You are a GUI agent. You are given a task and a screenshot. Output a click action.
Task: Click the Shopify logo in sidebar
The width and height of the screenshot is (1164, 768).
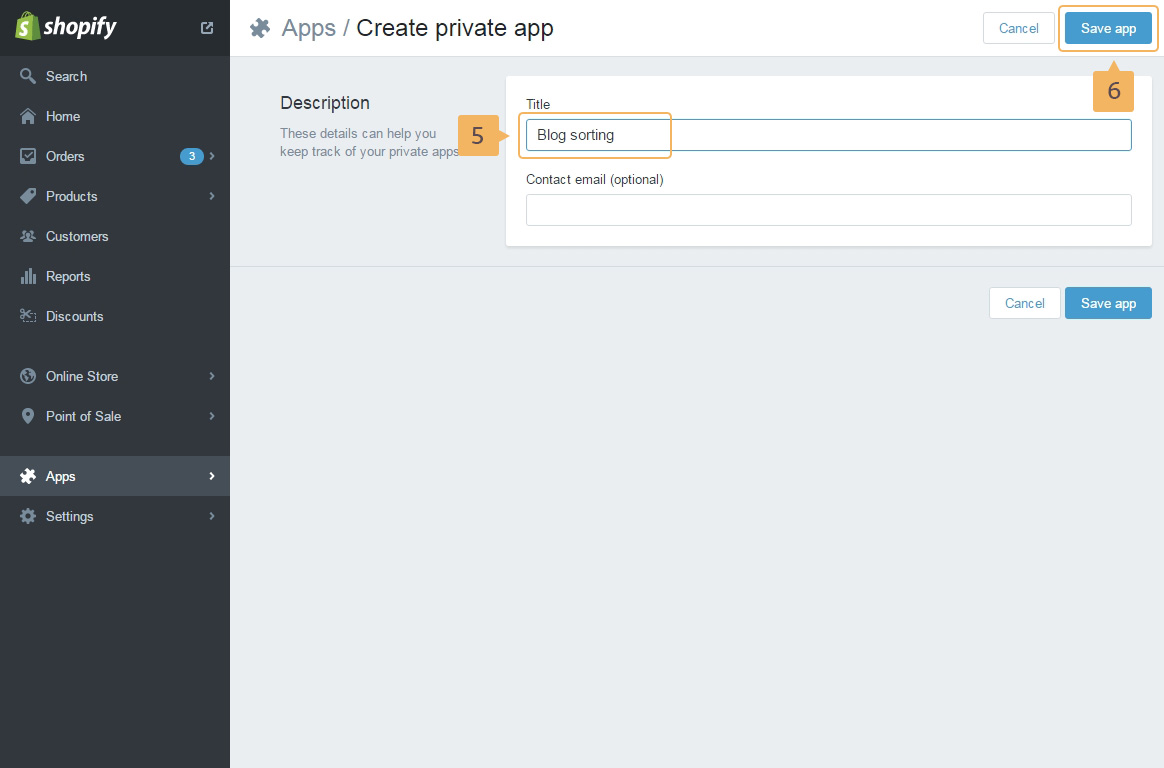coord(66,27)
